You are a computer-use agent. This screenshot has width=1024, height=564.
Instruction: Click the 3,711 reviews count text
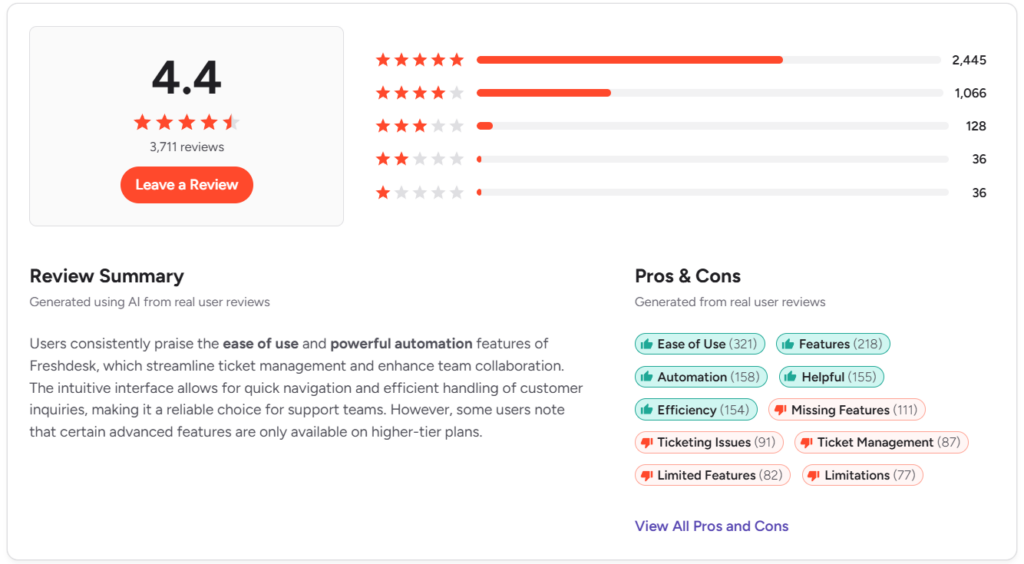[187, 147]
